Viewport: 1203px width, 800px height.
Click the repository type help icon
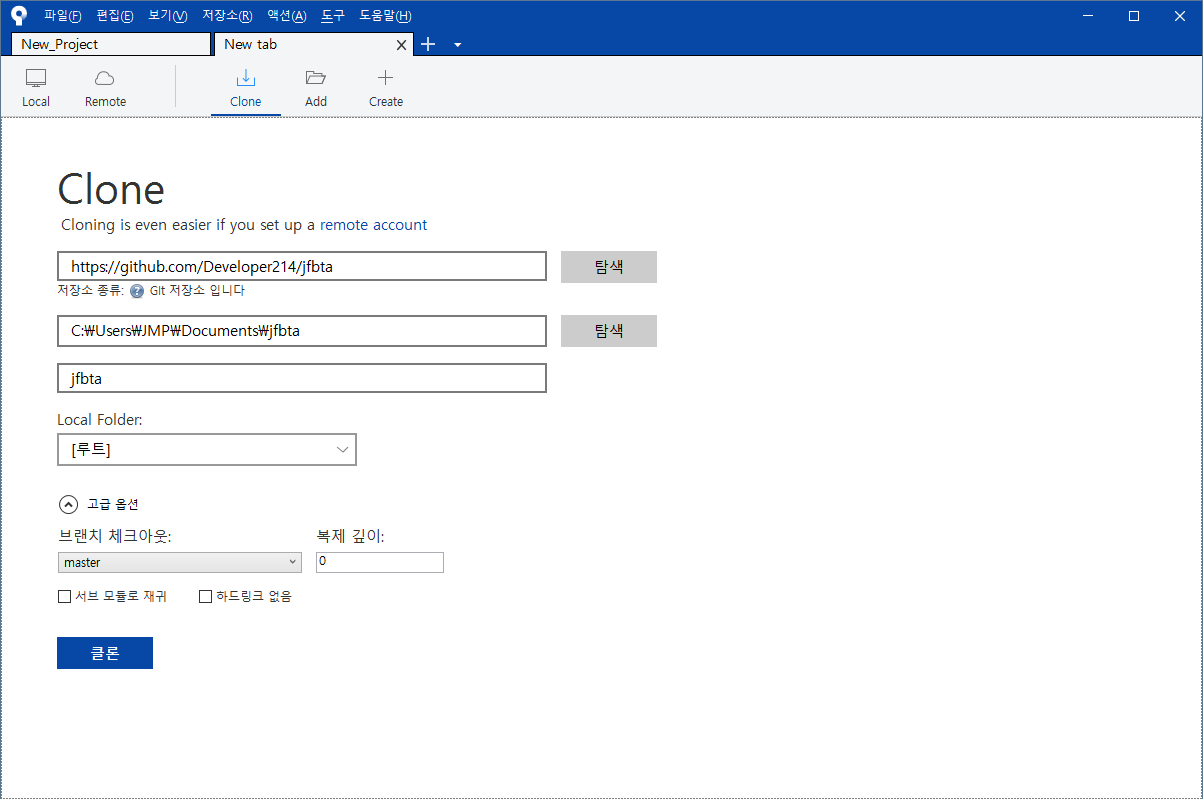click(137, 291)
